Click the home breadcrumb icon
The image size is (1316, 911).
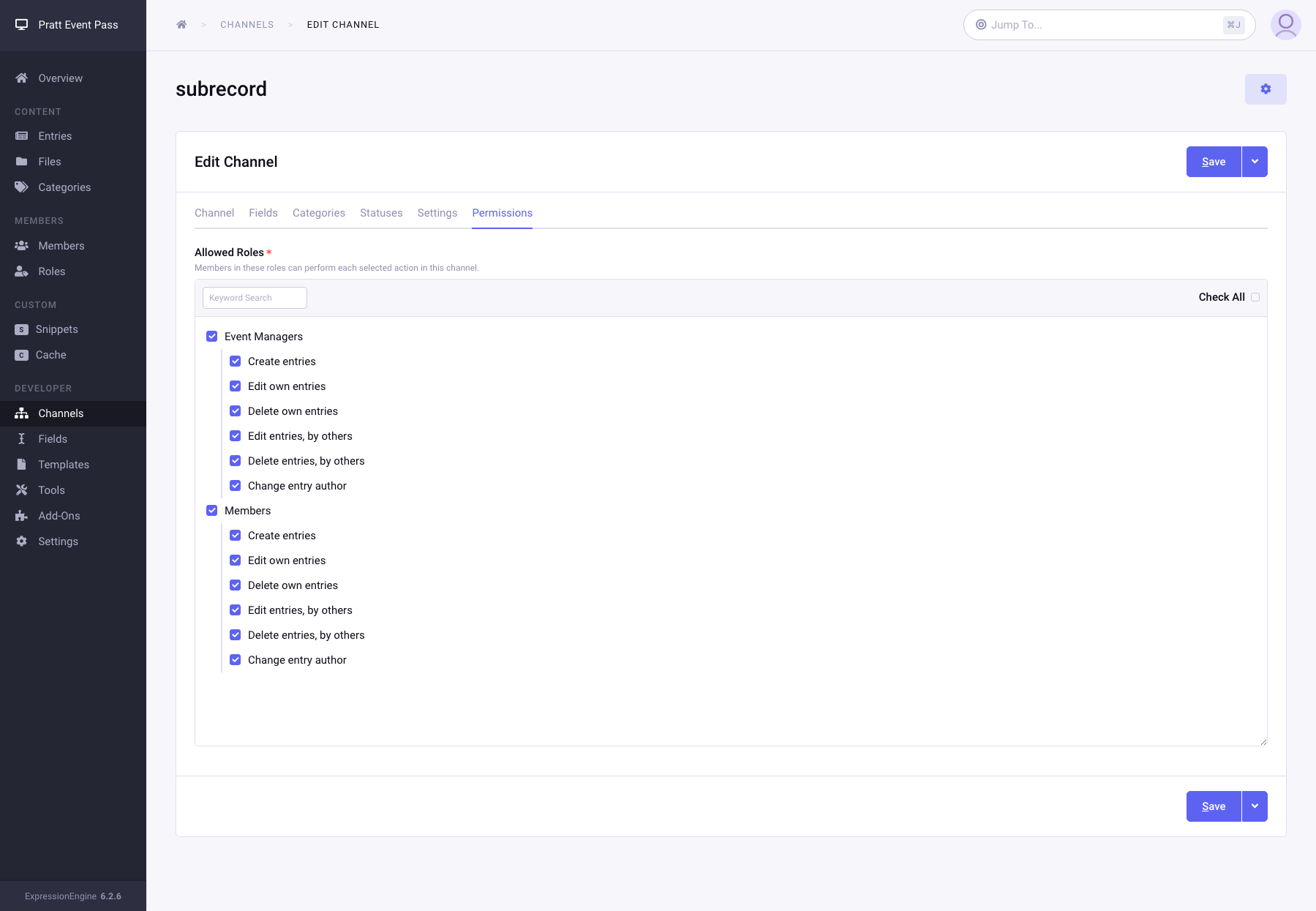pyautogui.click(x=181, y=25)
